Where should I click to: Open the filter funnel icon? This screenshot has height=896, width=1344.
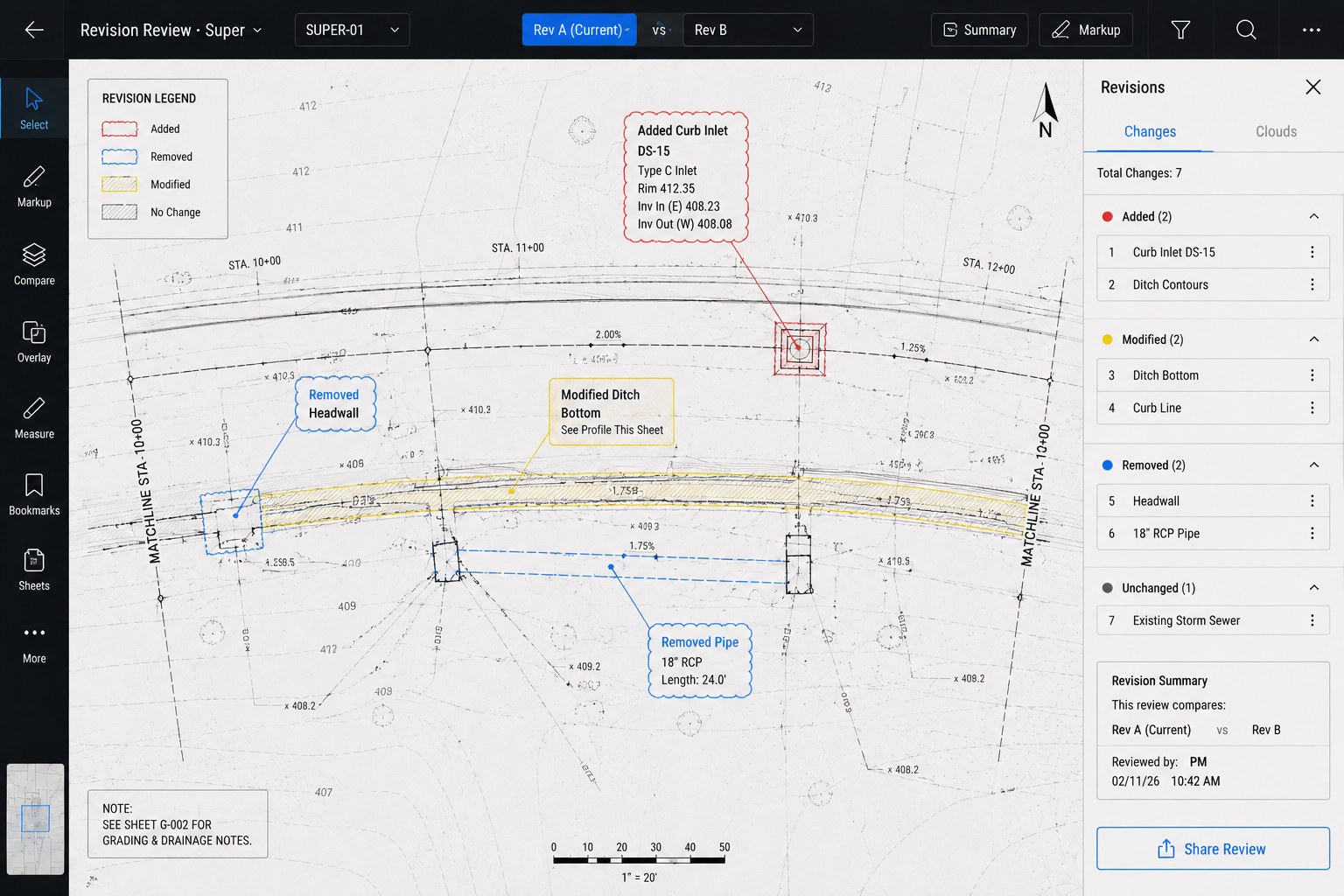(1180, 30)
